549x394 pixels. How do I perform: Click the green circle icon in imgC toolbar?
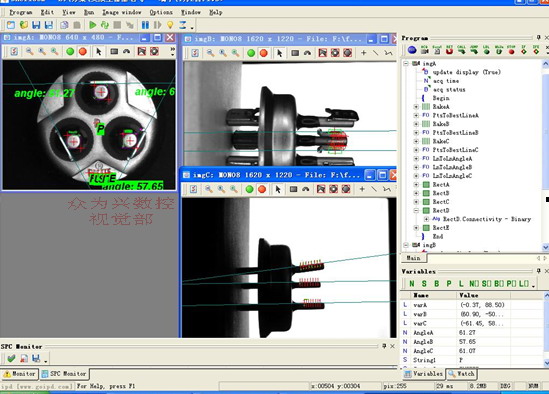(x=249, y=189)
